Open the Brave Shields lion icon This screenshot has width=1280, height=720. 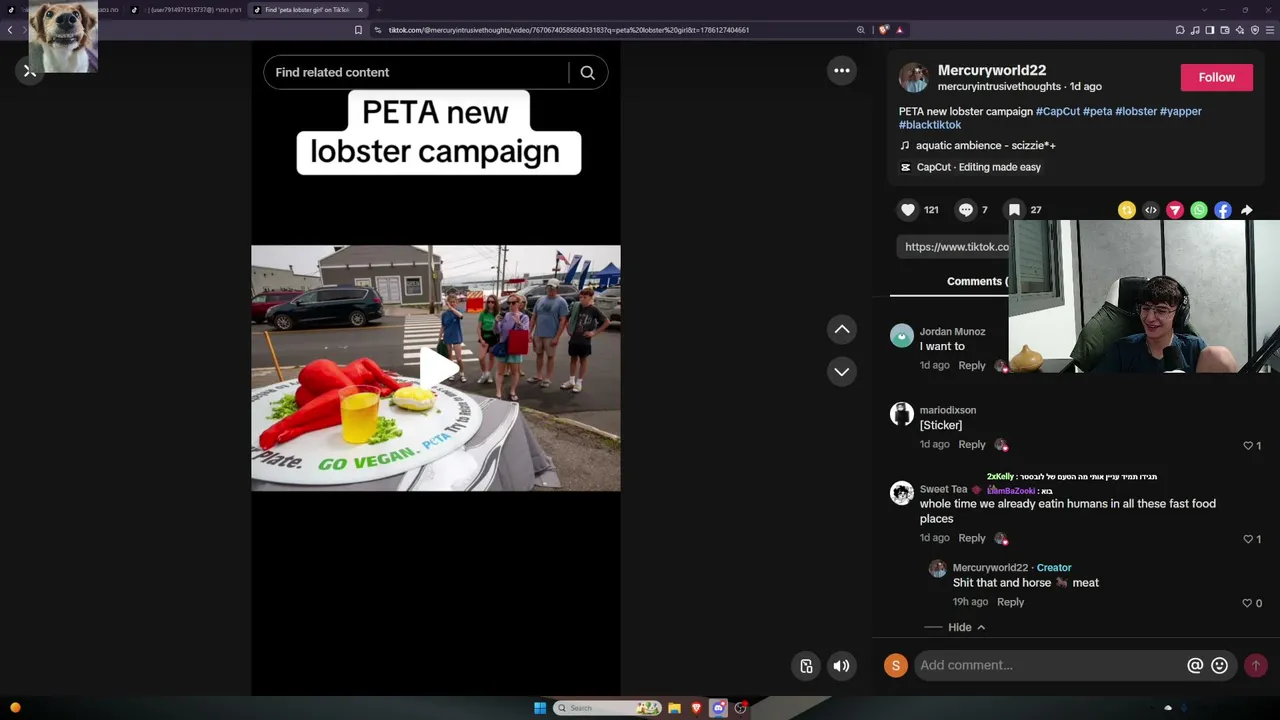pos(884,30)
